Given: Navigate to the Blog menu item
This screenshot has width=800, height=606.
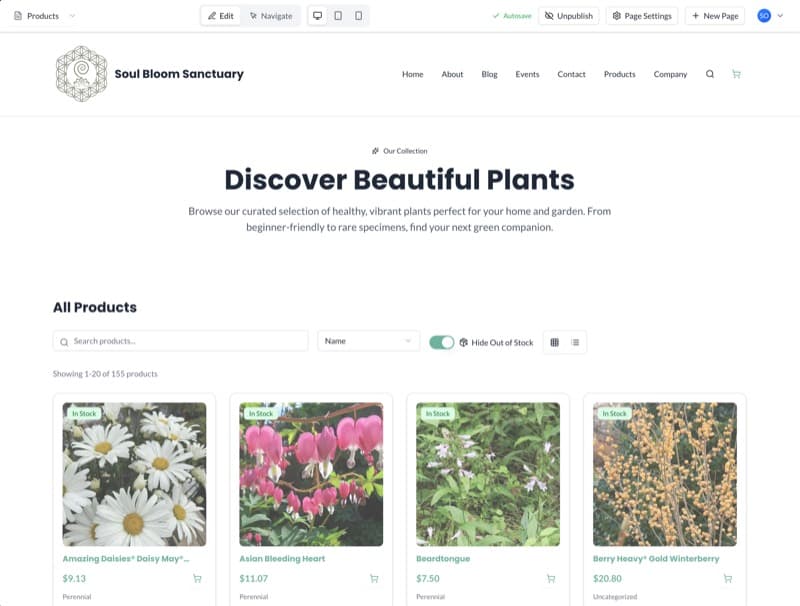Looking at the screenshot, I should pyautogui.click(x=489, y=74).
